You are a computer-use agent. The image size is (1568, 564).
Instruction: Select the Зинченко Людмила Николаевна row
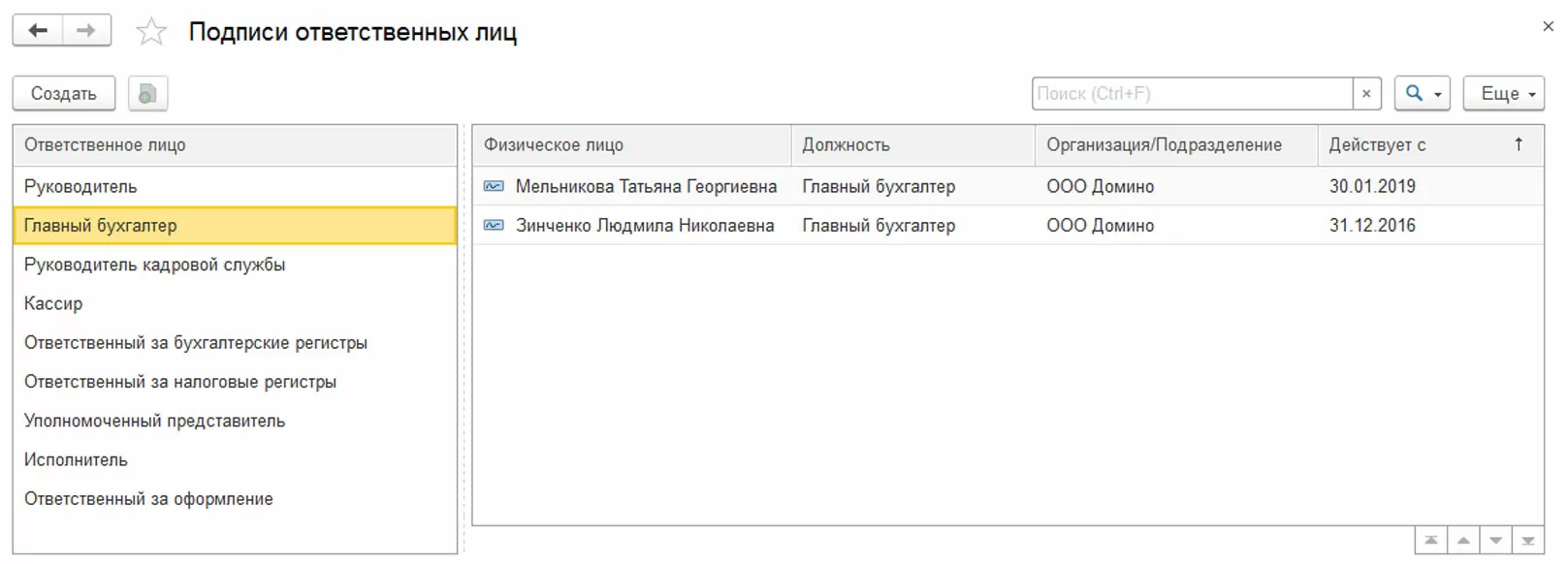tap(645, 226)
